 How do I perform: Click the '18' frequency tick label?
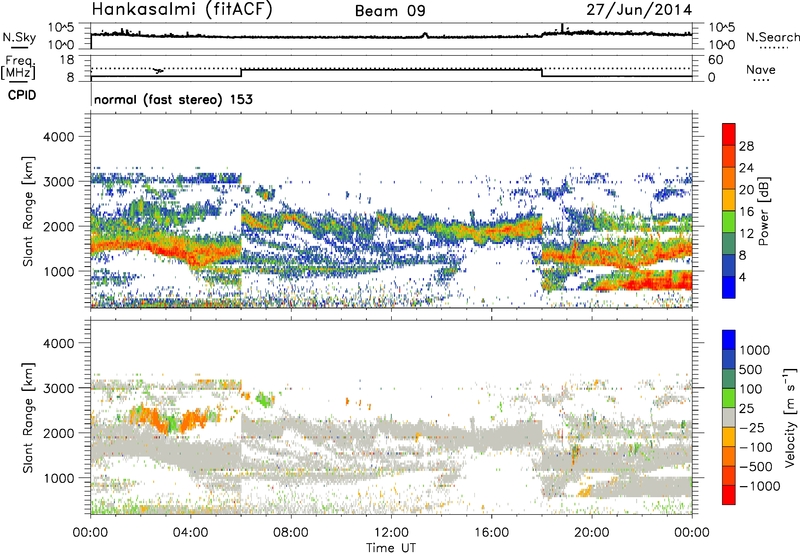[x=67, y=60]
